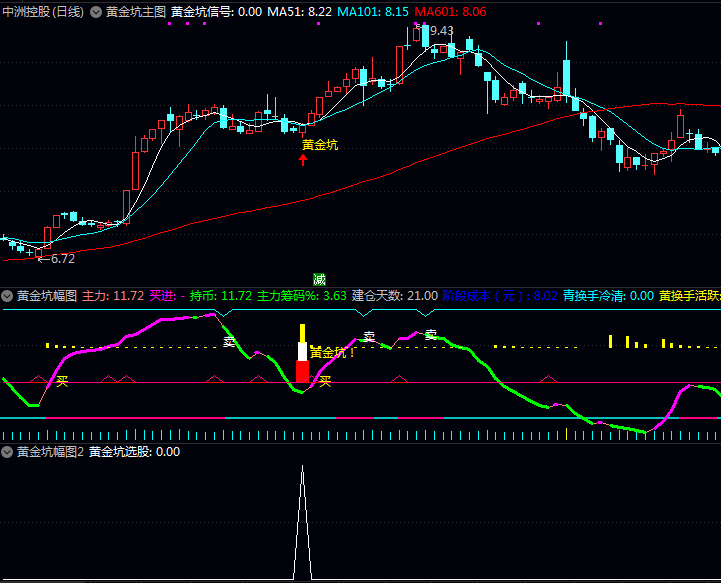Open the 中洲控股(日线) period dropdown arrow

(96, 12)
